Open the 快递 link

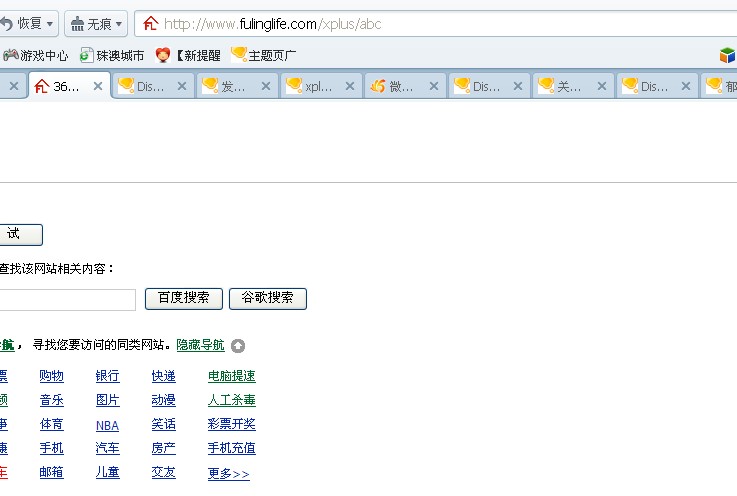tap(164, 376)
